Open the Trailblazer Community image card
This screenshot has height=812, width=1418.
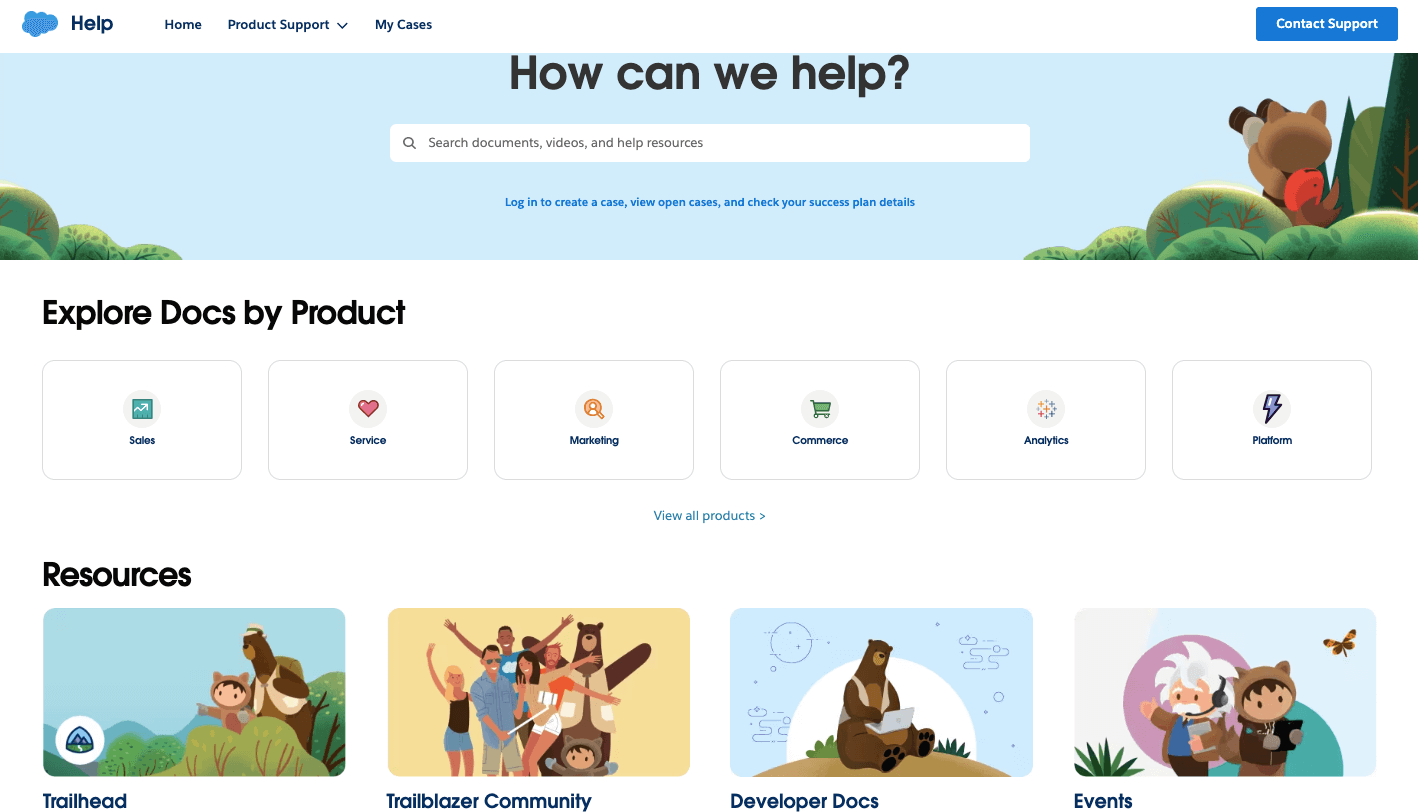pos(539,692)
